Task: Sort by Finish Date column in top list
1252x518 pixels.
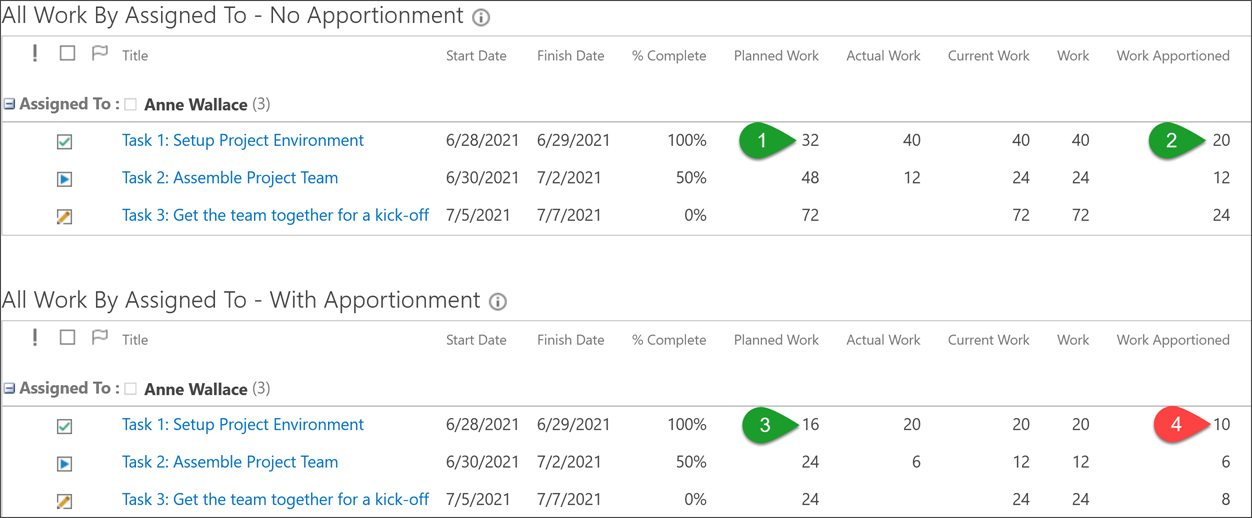Action: click(570, 56)
